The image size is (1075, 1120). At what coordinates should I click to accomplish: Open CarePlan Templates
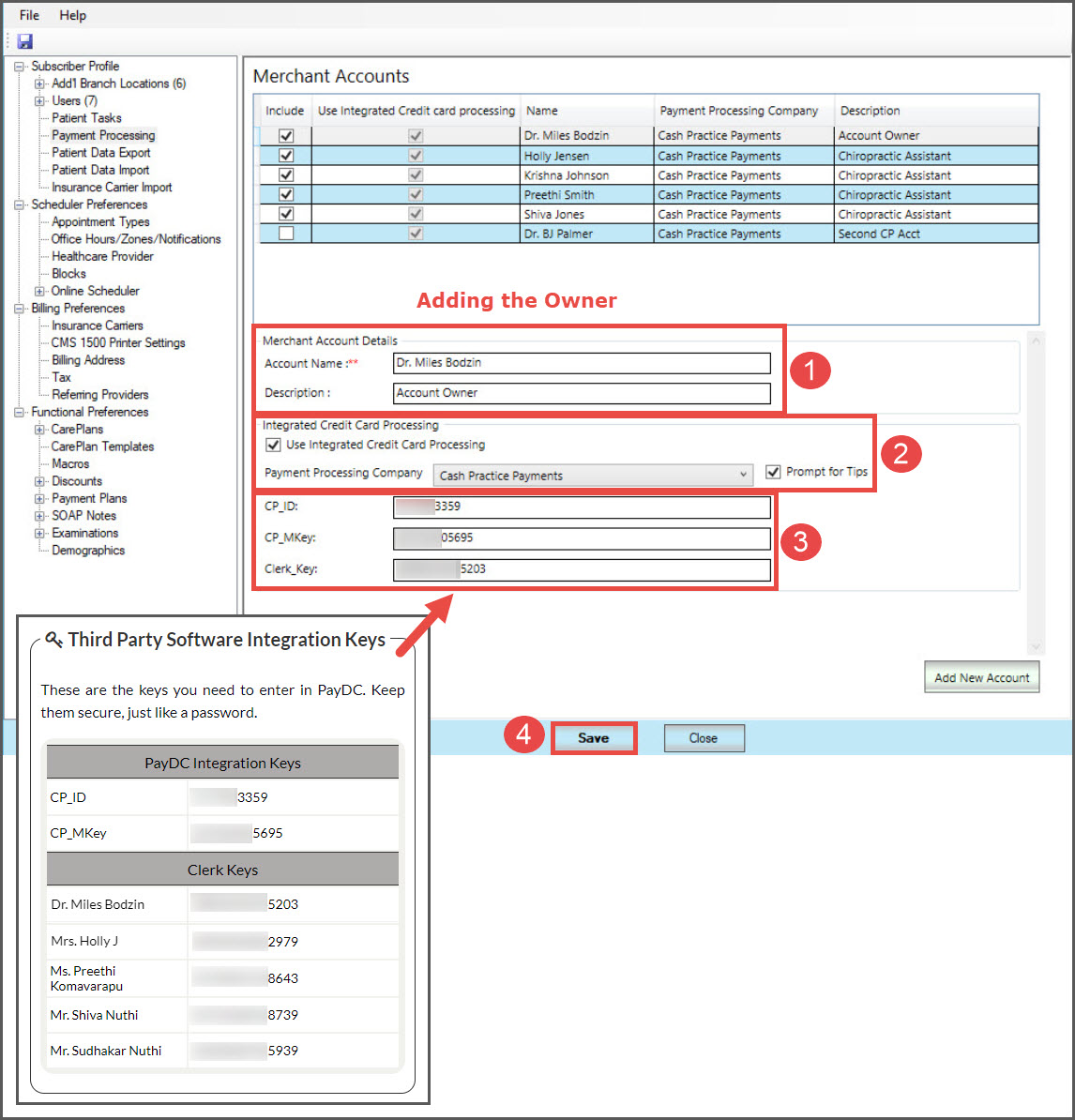click(102, 446)
